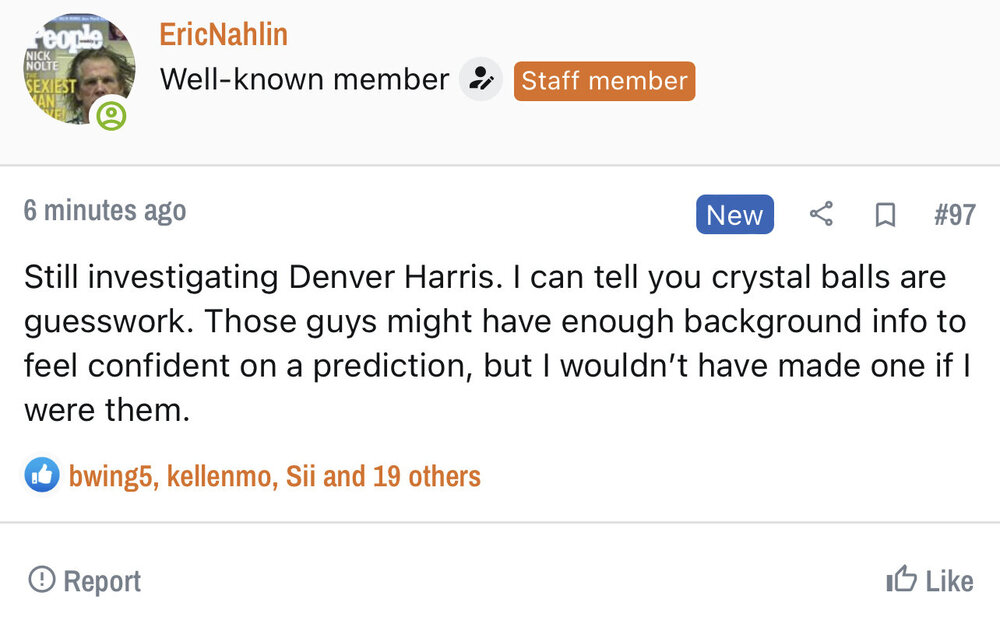The width and height of the screenshot is (1000, 631).
Task: Select the user Sii in reactions list
Action: tap(300, 476)
